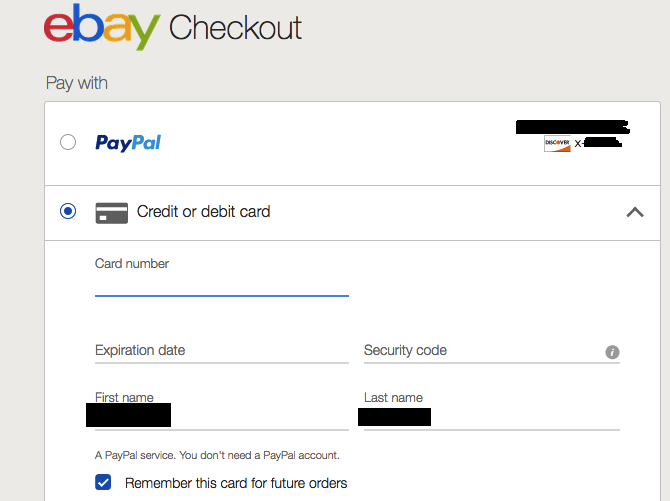The width and height of the screenshot is (670, 501).
Task: Open the security code info icon
Action: (612, 352)
